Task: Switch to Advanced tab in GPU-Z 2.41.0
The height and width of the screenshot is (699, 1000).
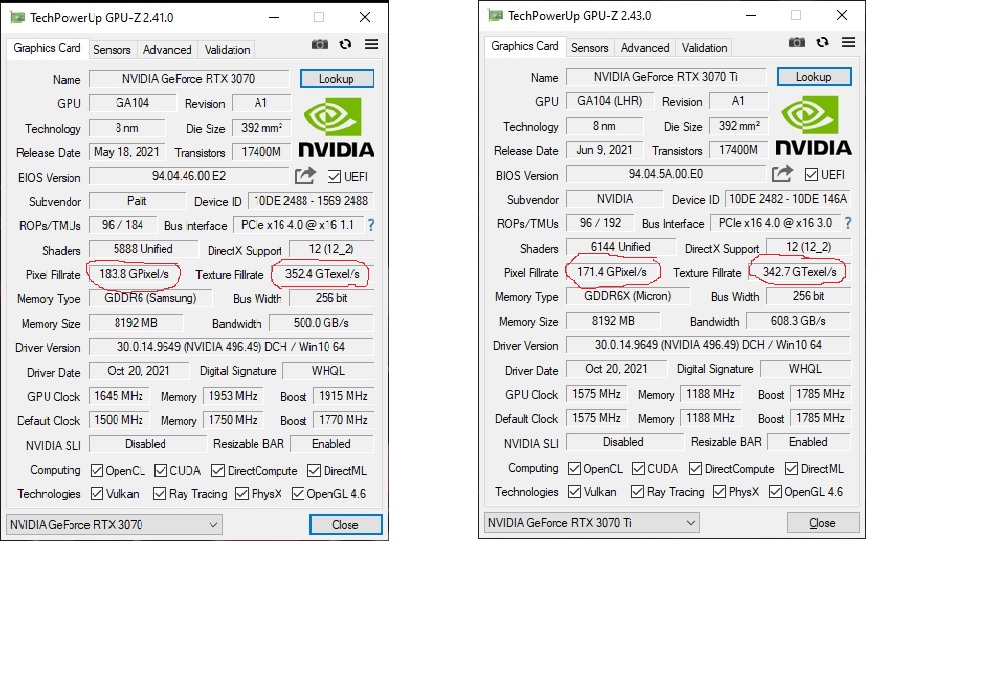Action: point(167,50)
